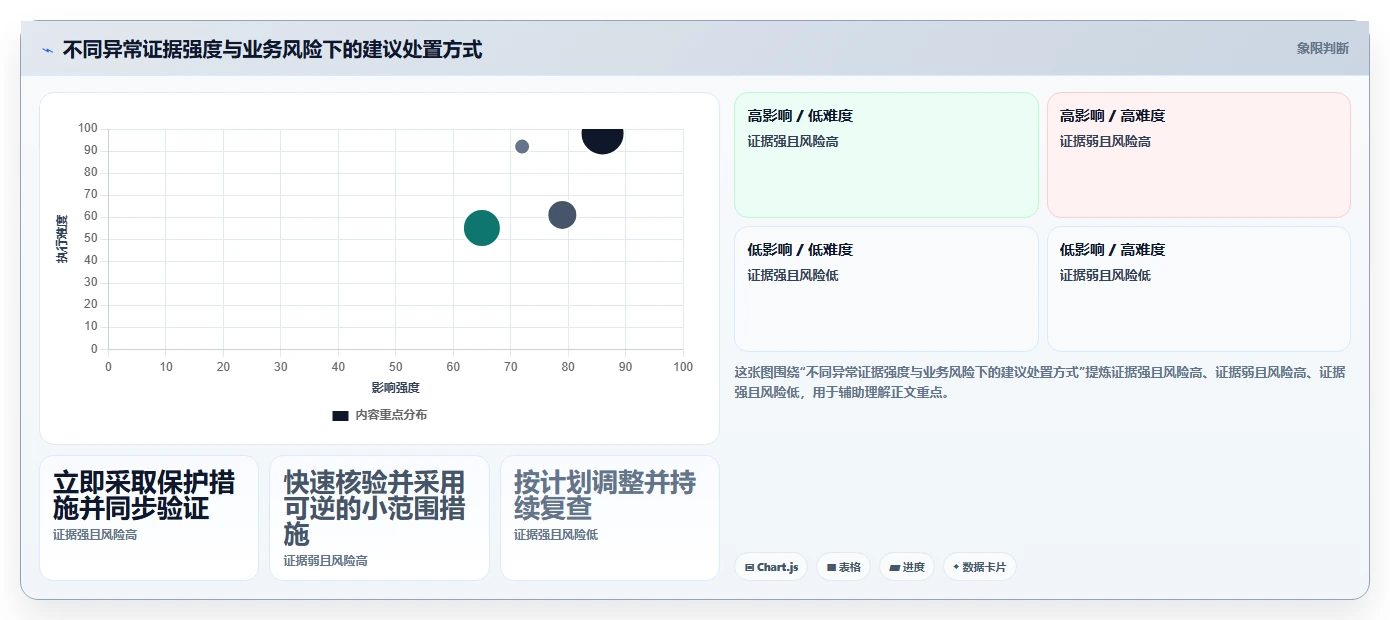
Task: Click 证据强且风险低 under the third action card
Action: pyautogui.click(x=556, y=535)
